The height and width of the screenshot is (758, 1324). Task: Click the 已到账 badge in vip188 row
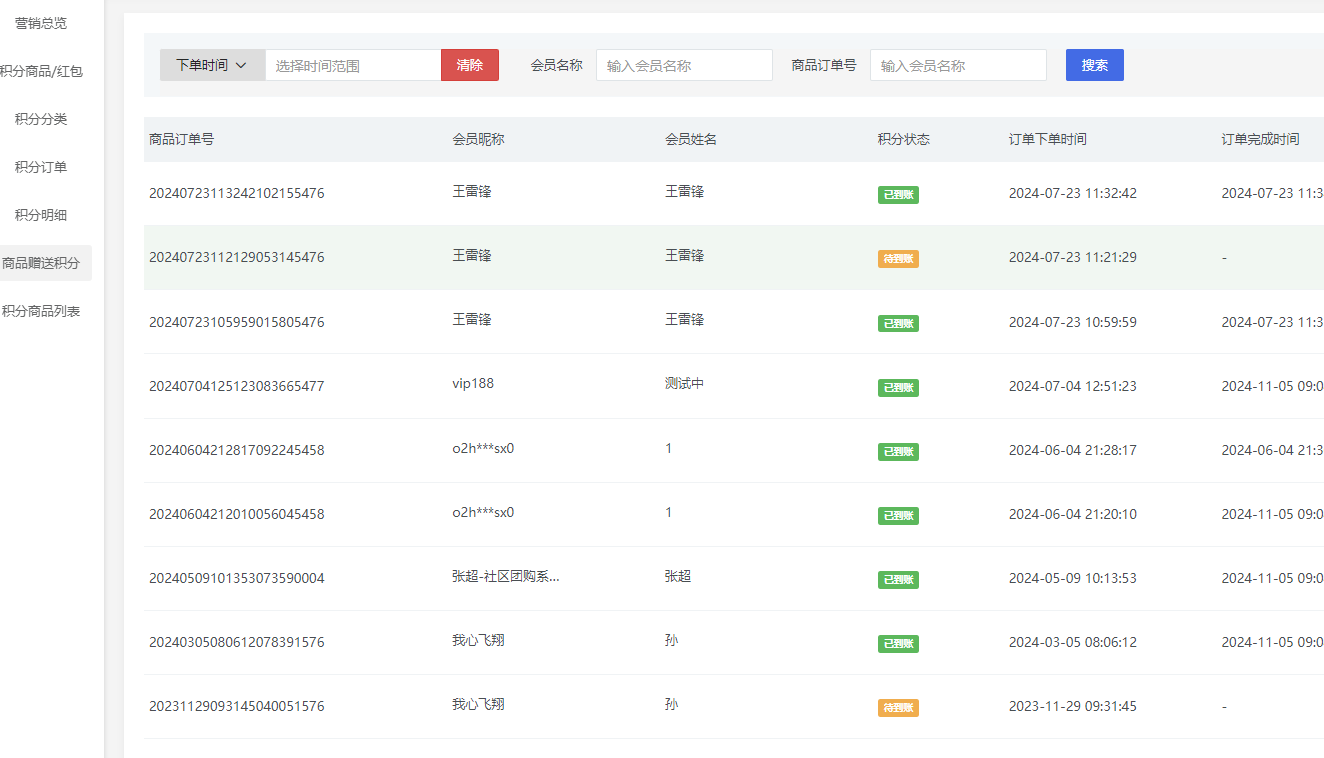[x=898, y=387]
